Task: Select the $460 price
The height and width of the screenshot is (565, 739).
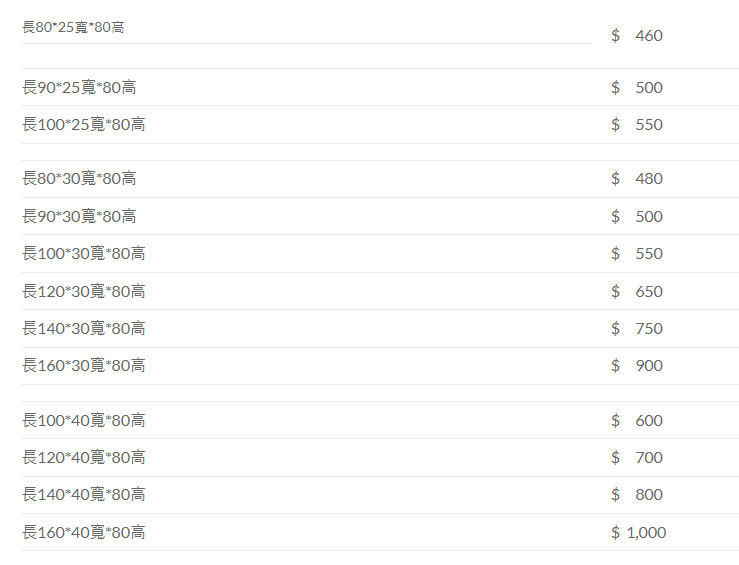Action: [x=637, y=36]
